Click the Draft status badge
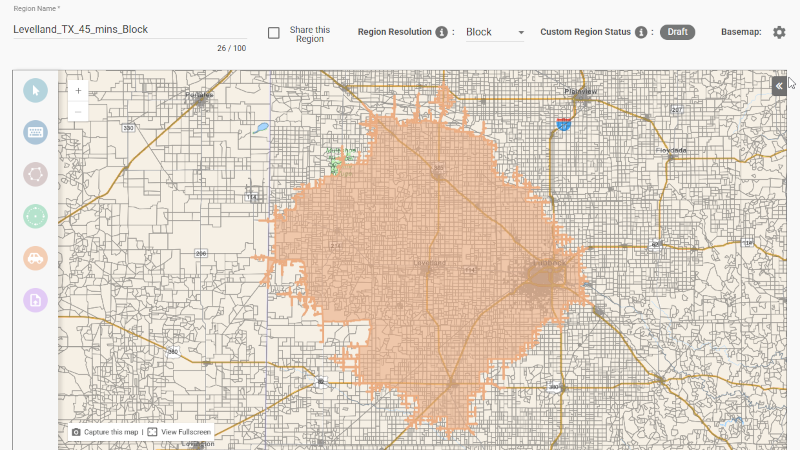The height and width of the screenshot is (450, 800). (x=677, y=32)
